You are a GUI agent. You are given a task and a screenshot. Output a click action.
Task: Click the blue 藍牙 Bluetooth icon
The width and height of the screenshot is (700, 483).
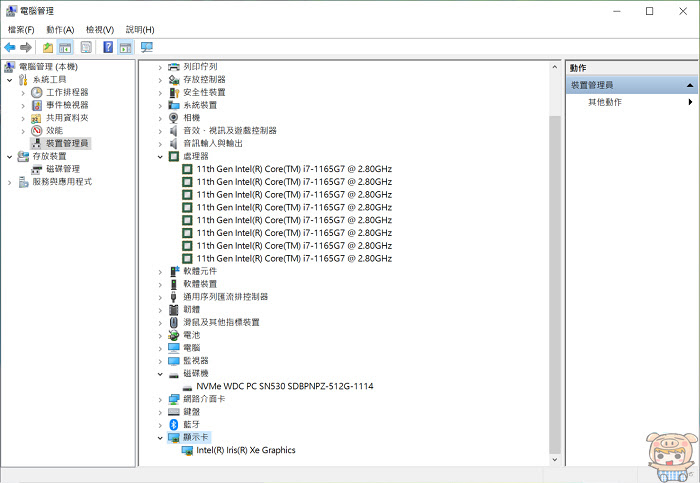pyautogui.click(x=174, y=425)
